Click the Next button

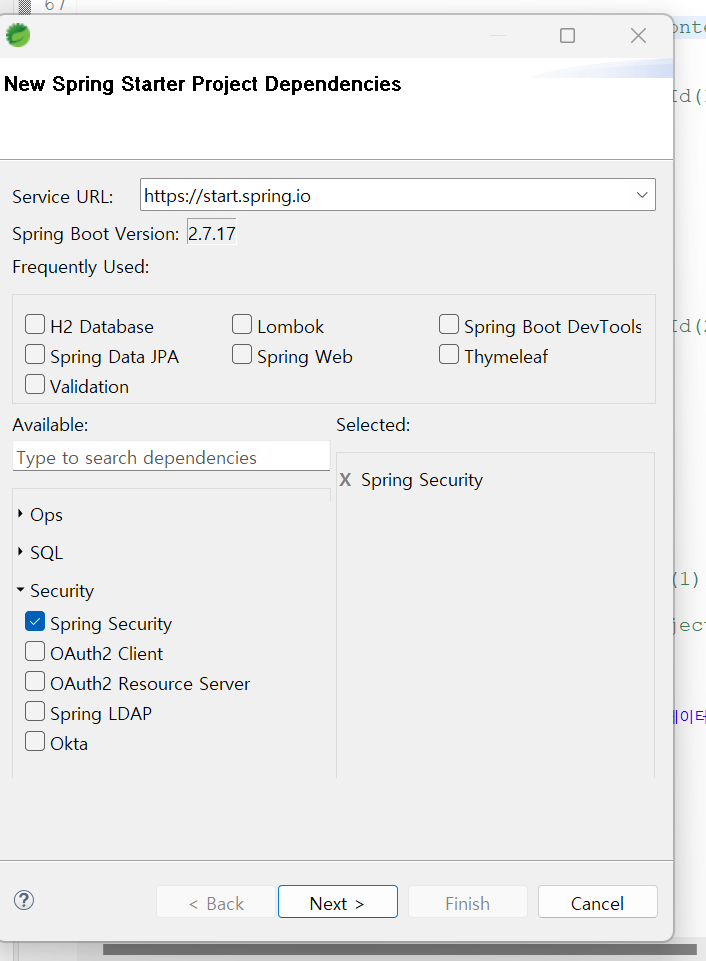(x=338, y=902)
